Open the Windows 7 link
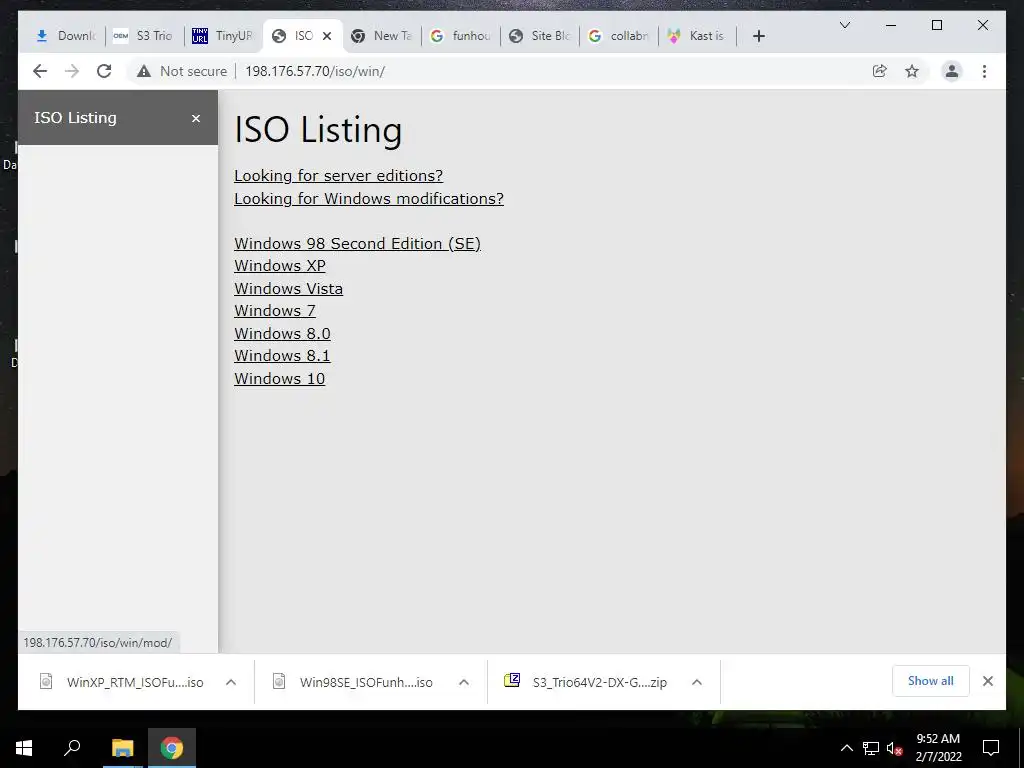 point(275,311)
